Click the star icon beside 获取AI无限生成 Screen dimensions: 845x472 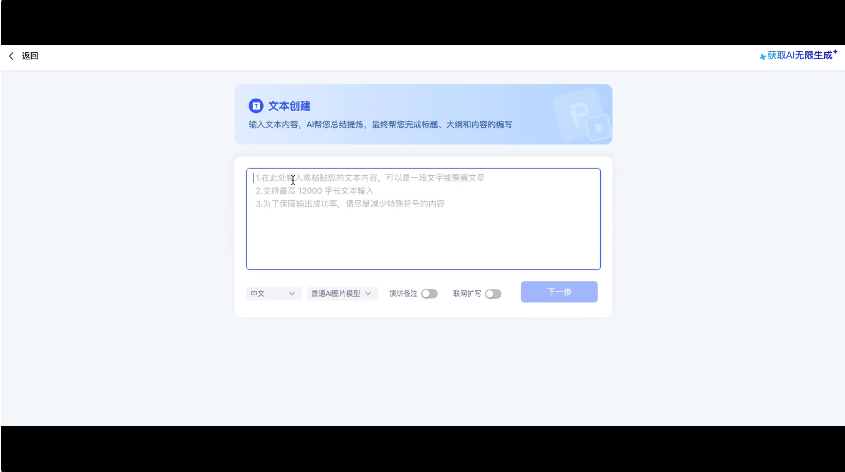(763, 57)
